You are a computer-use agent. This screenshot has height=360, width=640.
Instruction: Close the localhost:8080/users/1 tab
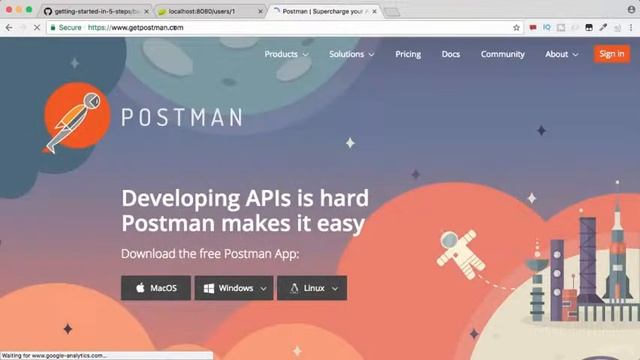(260, 11)
